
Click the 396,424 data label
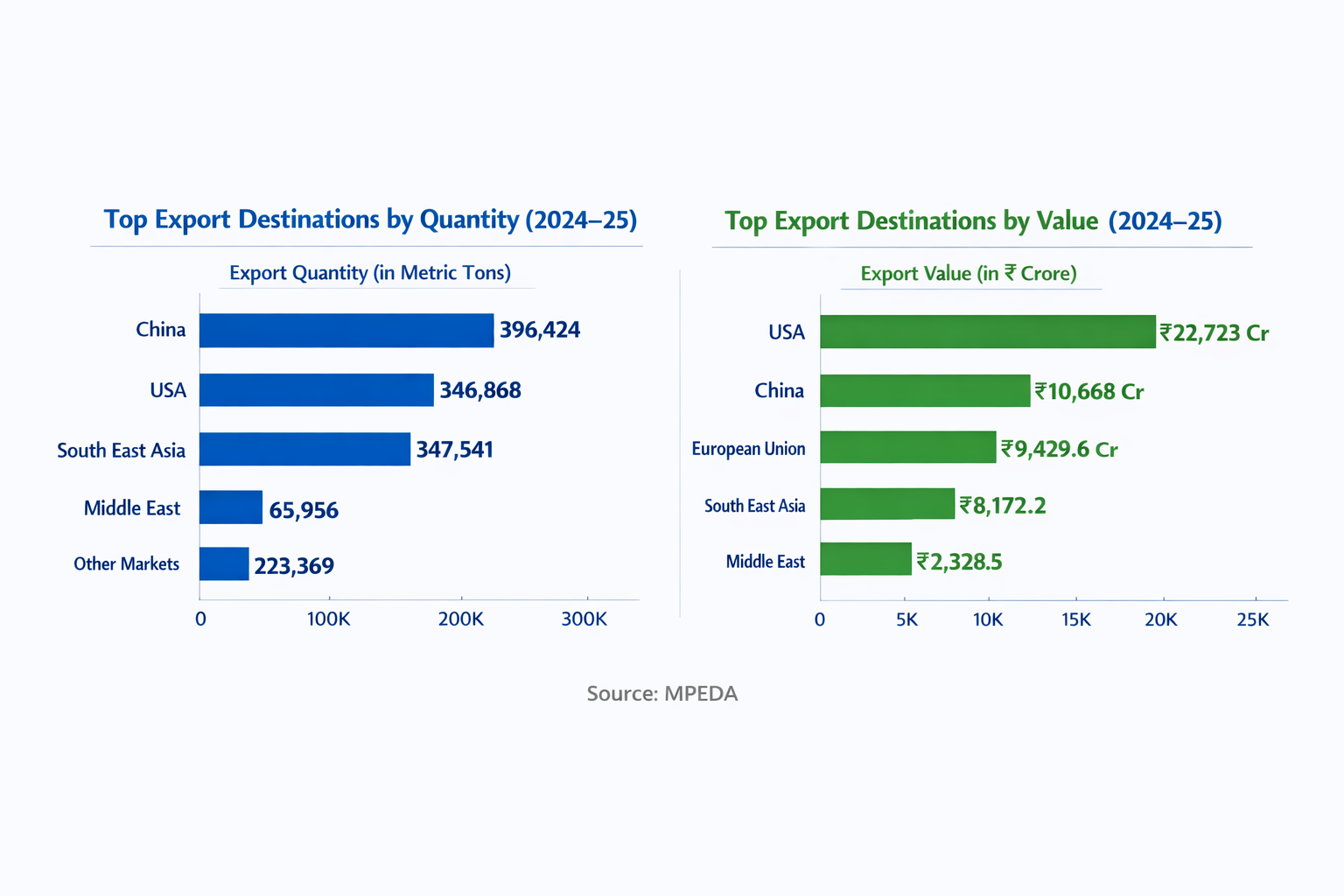[540, 329]
